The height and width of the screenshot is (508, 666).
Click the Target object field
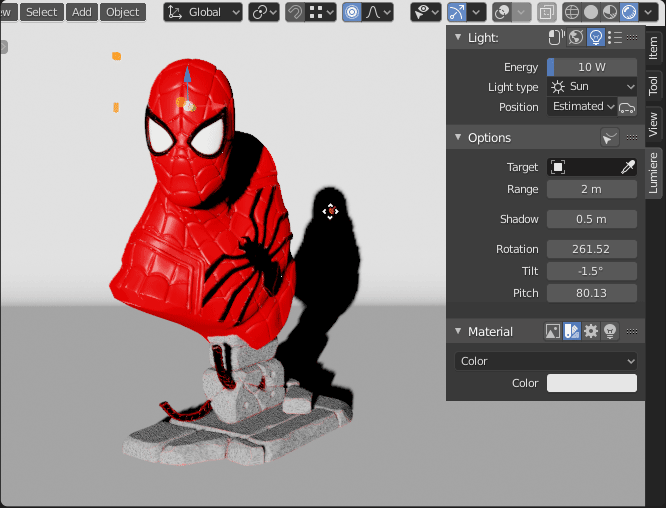point(592,167)
